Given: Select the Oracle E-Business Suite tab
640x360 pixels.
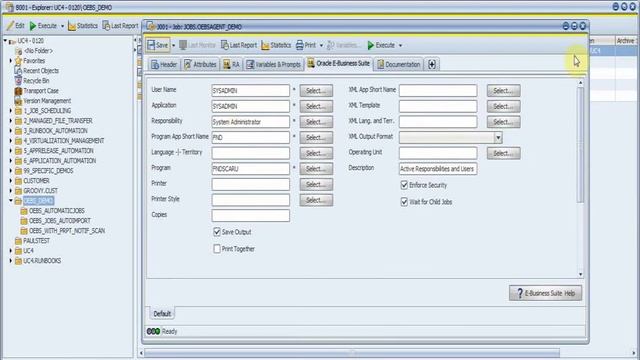Looking at the screenshot, I should (x=339, y=63).
